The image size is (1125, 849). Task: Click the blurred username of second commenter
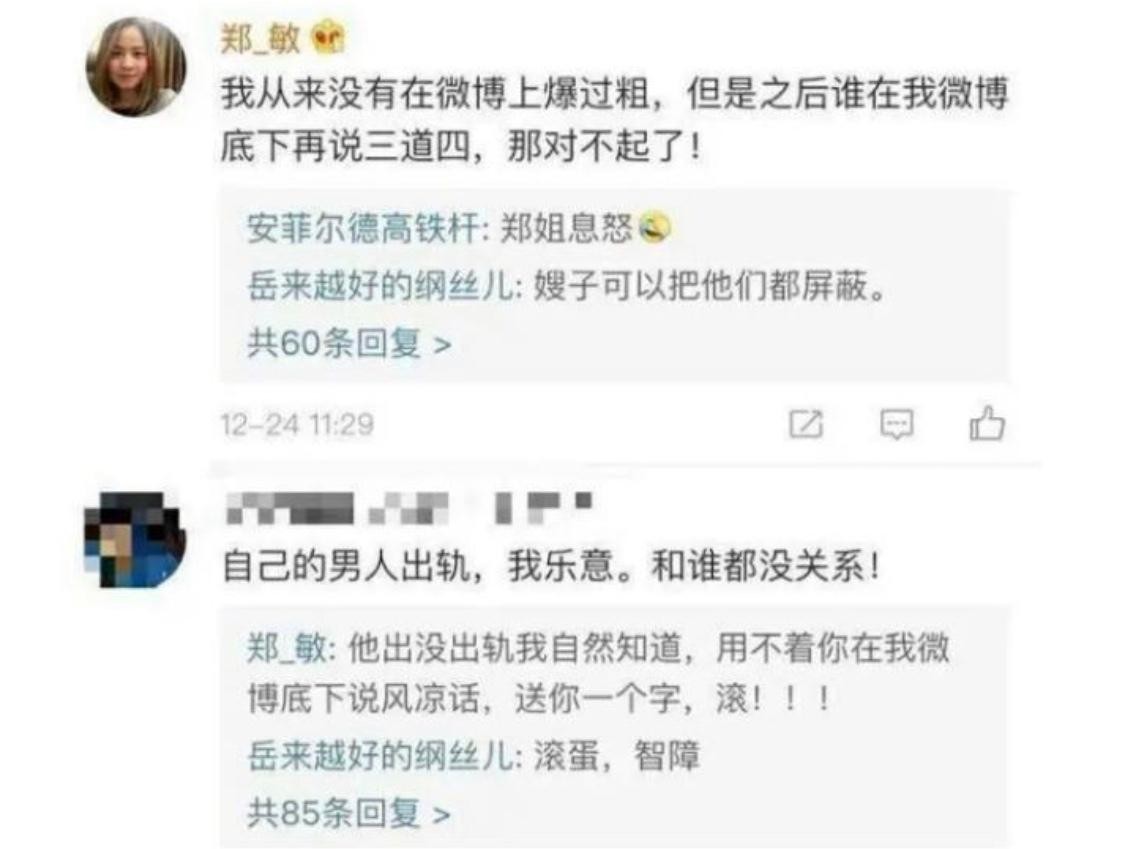click(408, 507)
